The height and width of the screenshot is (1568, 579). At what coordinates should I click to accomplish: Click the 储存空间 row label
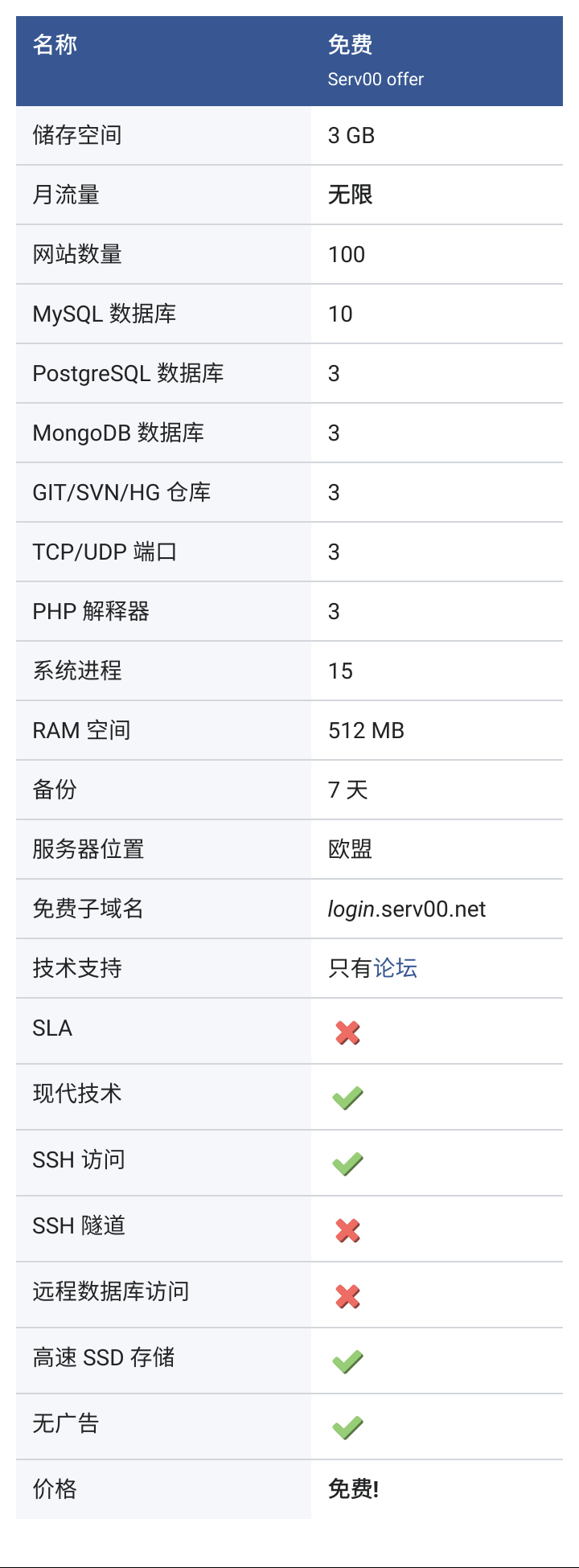click(77, 135)
